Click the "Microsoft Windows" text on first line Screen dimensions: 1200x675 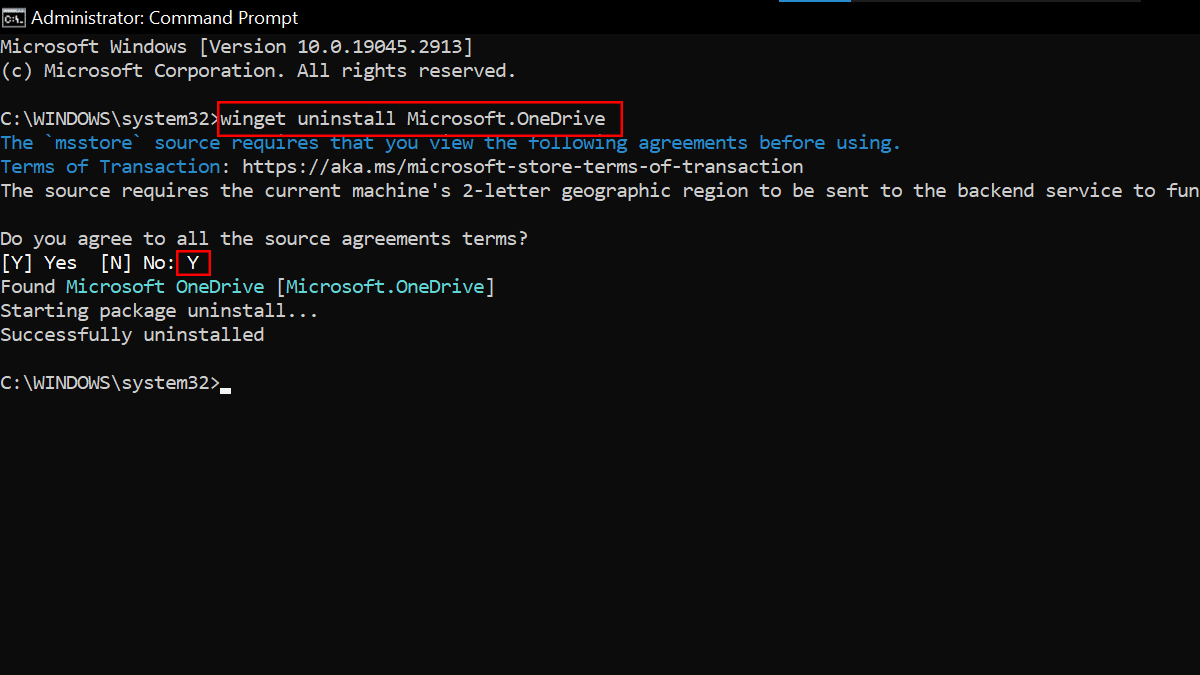93,47
